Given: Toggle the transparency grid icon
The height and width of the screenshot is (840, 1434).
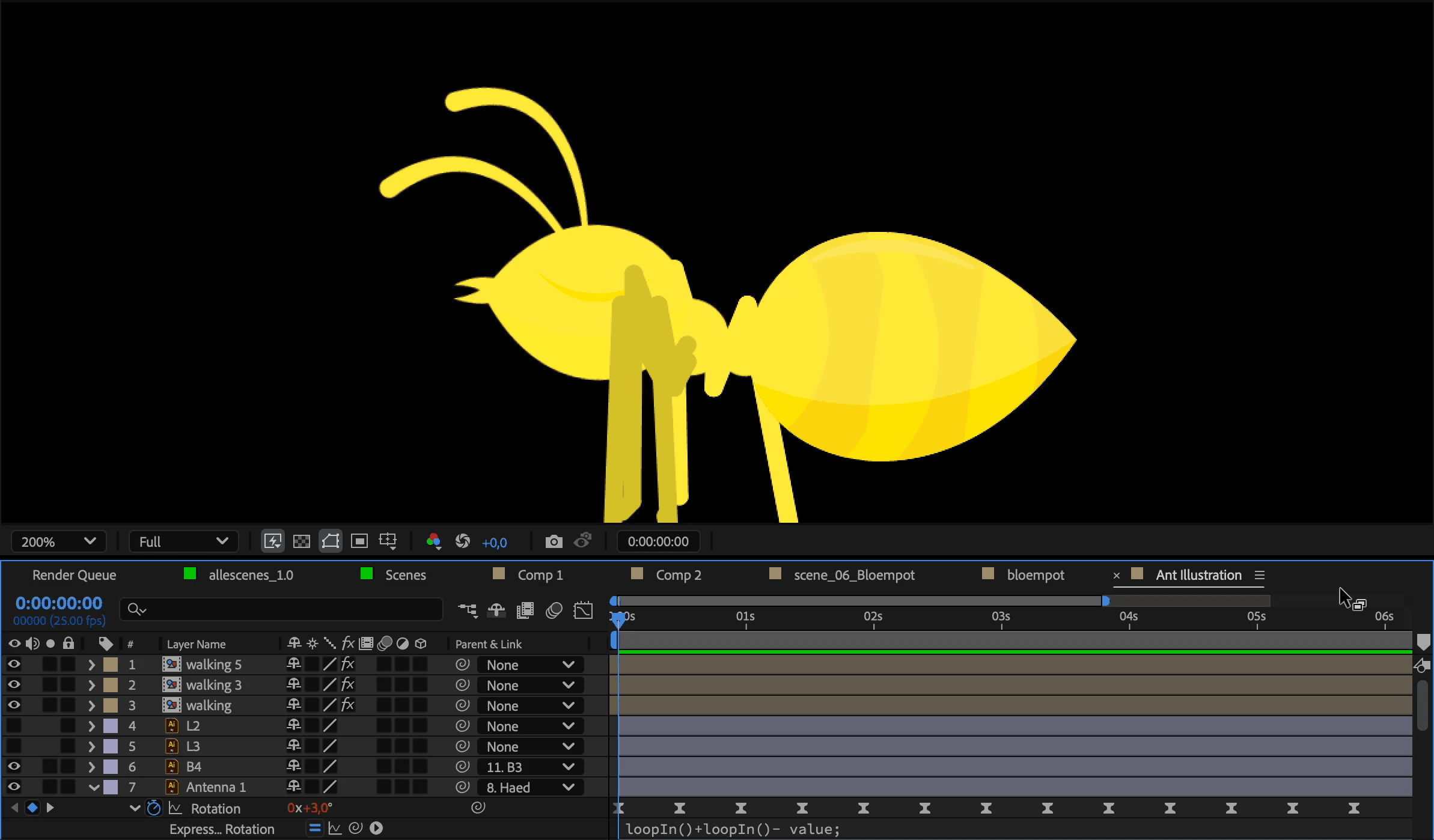Looking at the screenshot, I should click(x=301, y=542).
